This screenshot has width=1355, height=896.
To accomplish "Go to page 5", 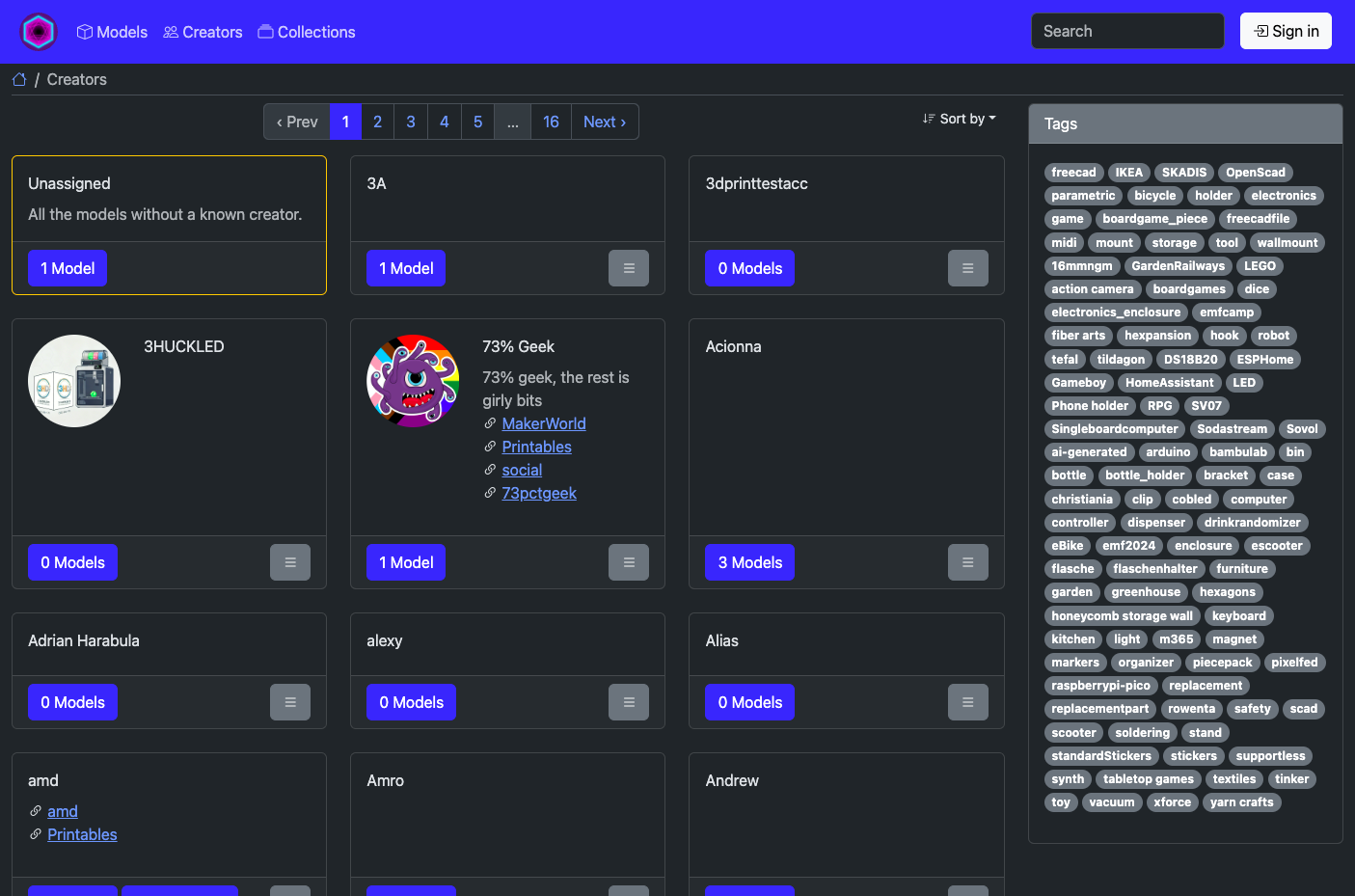I will (x=477, y=122).
